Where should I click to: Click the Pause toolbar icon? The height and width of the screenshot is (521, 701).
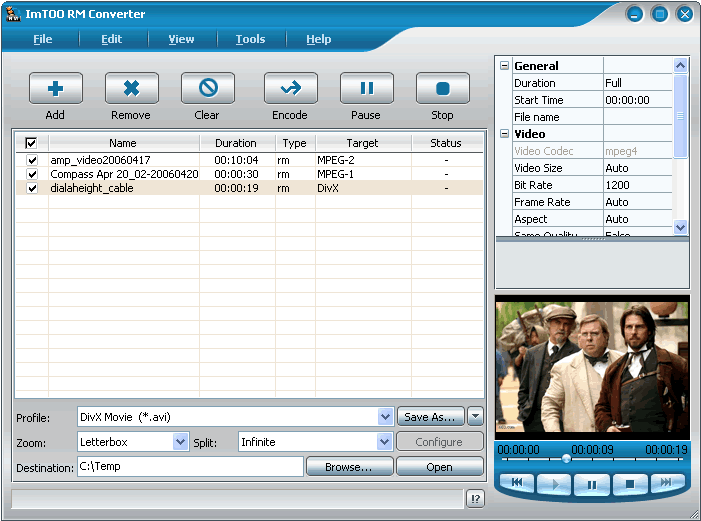coord(366,89)
